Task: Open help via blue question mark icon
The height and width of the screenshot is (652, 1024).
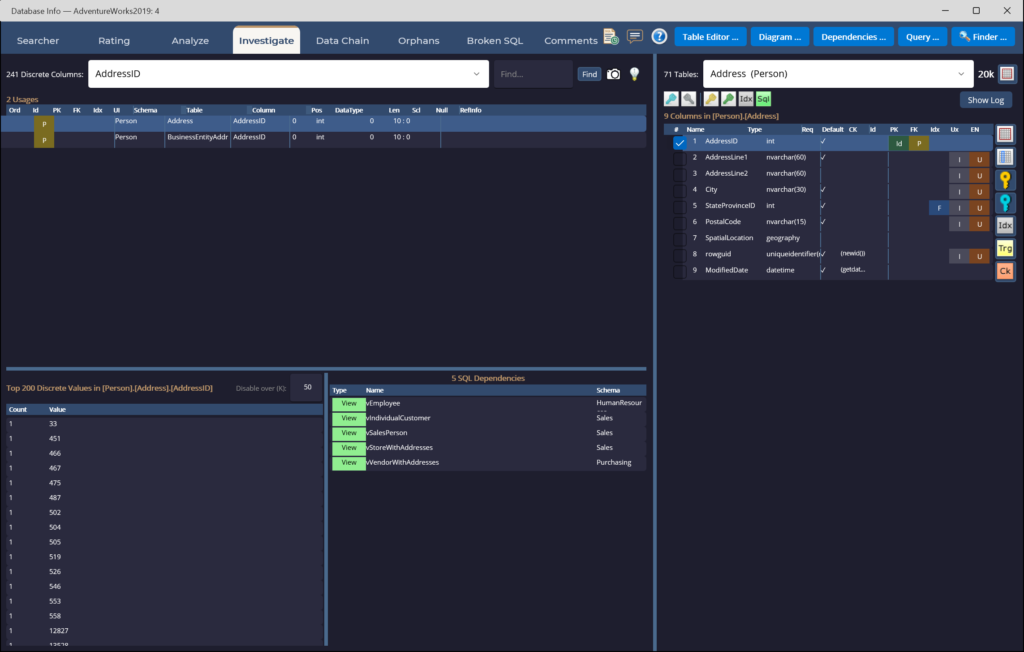Action: click(659, 37)
